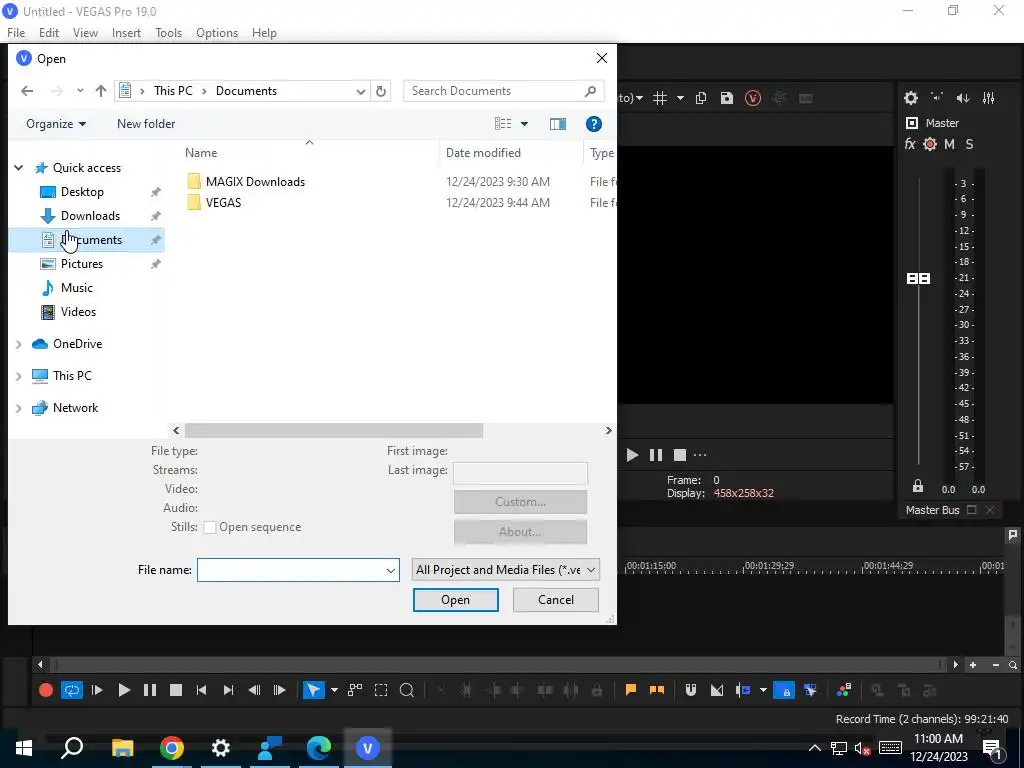Open the File name history dropdown

pos(391,570)
